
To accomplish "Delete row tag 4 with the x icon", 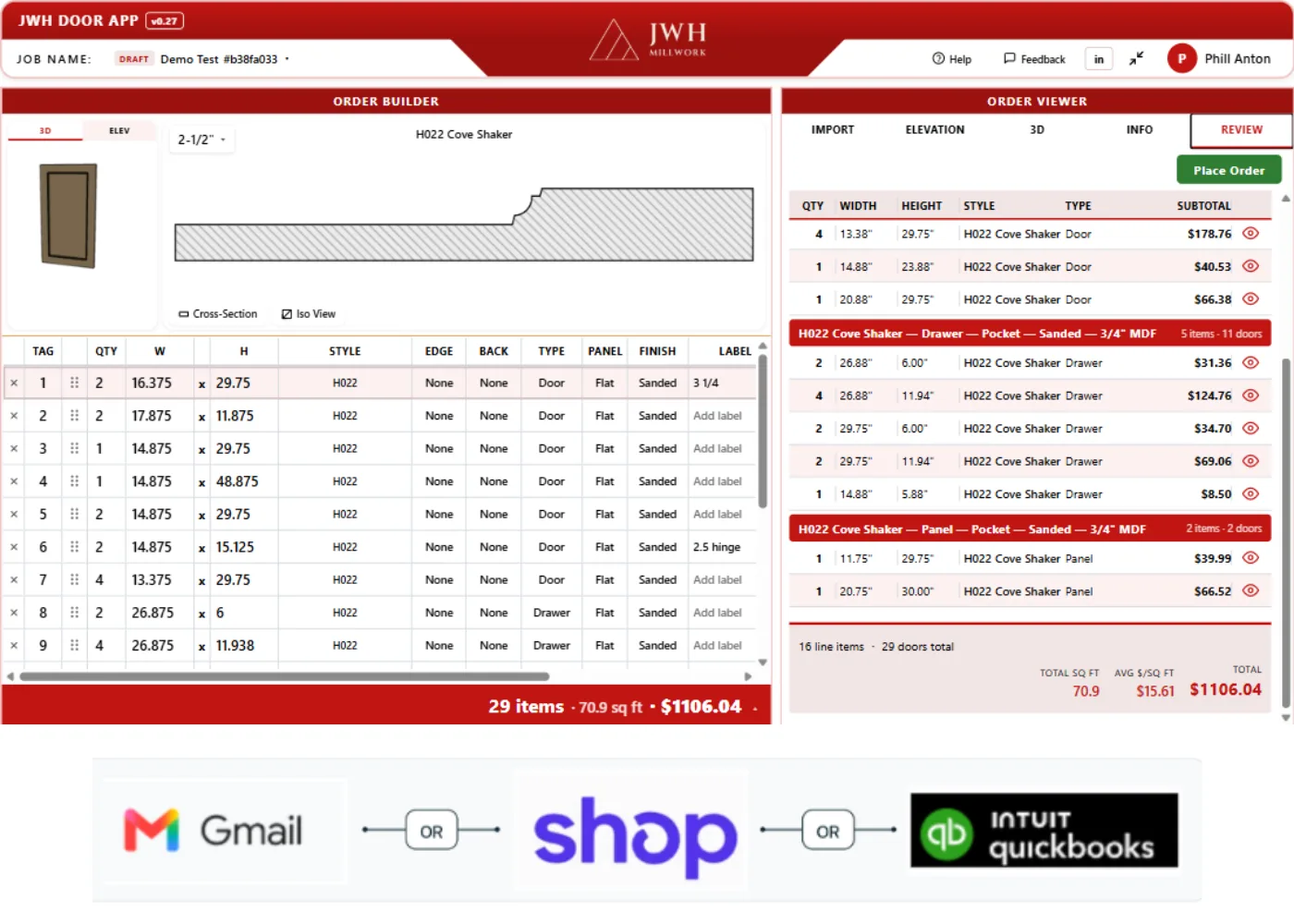I will point(14,482).
